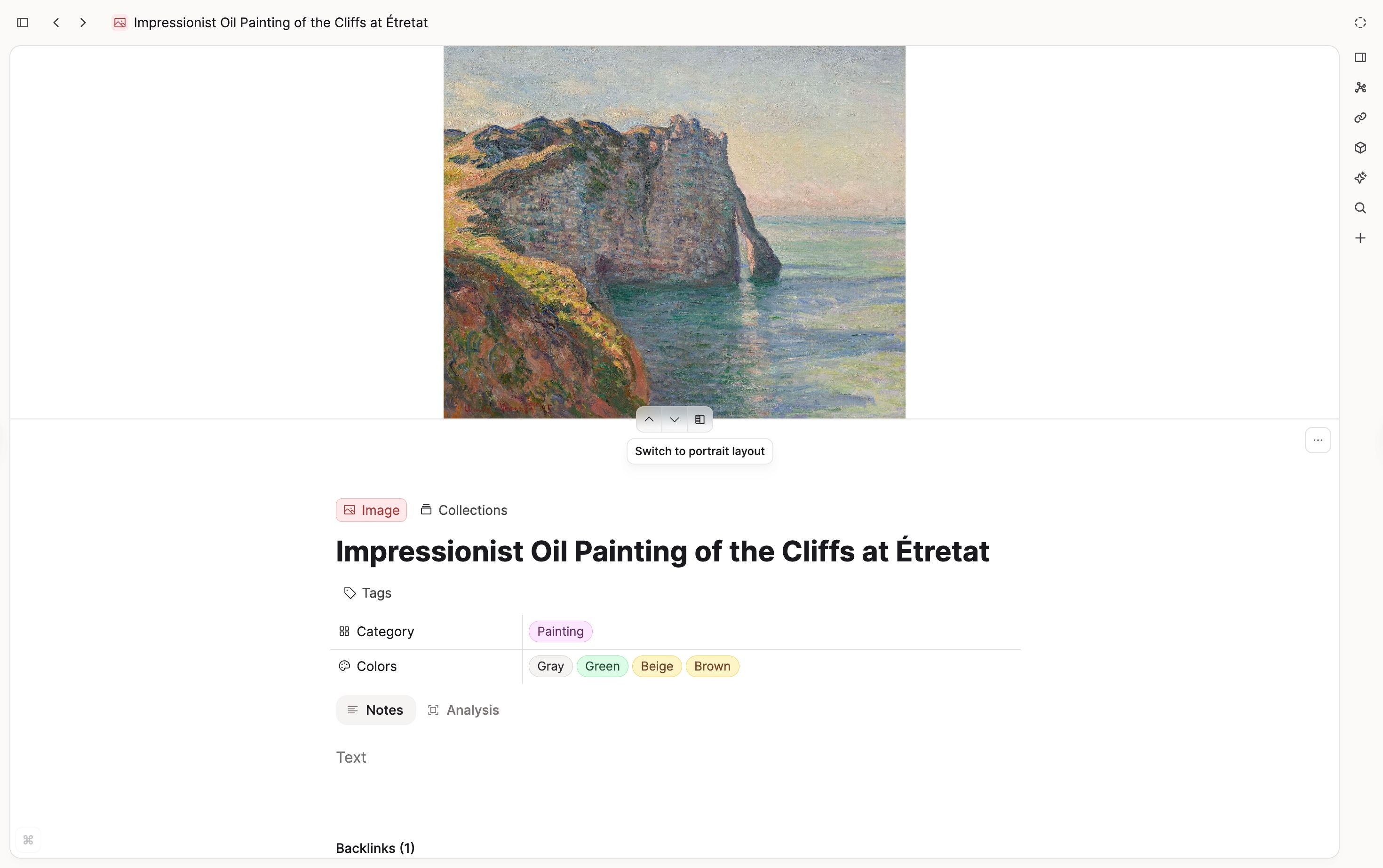Click the Text notes input area

pos(351,758)
